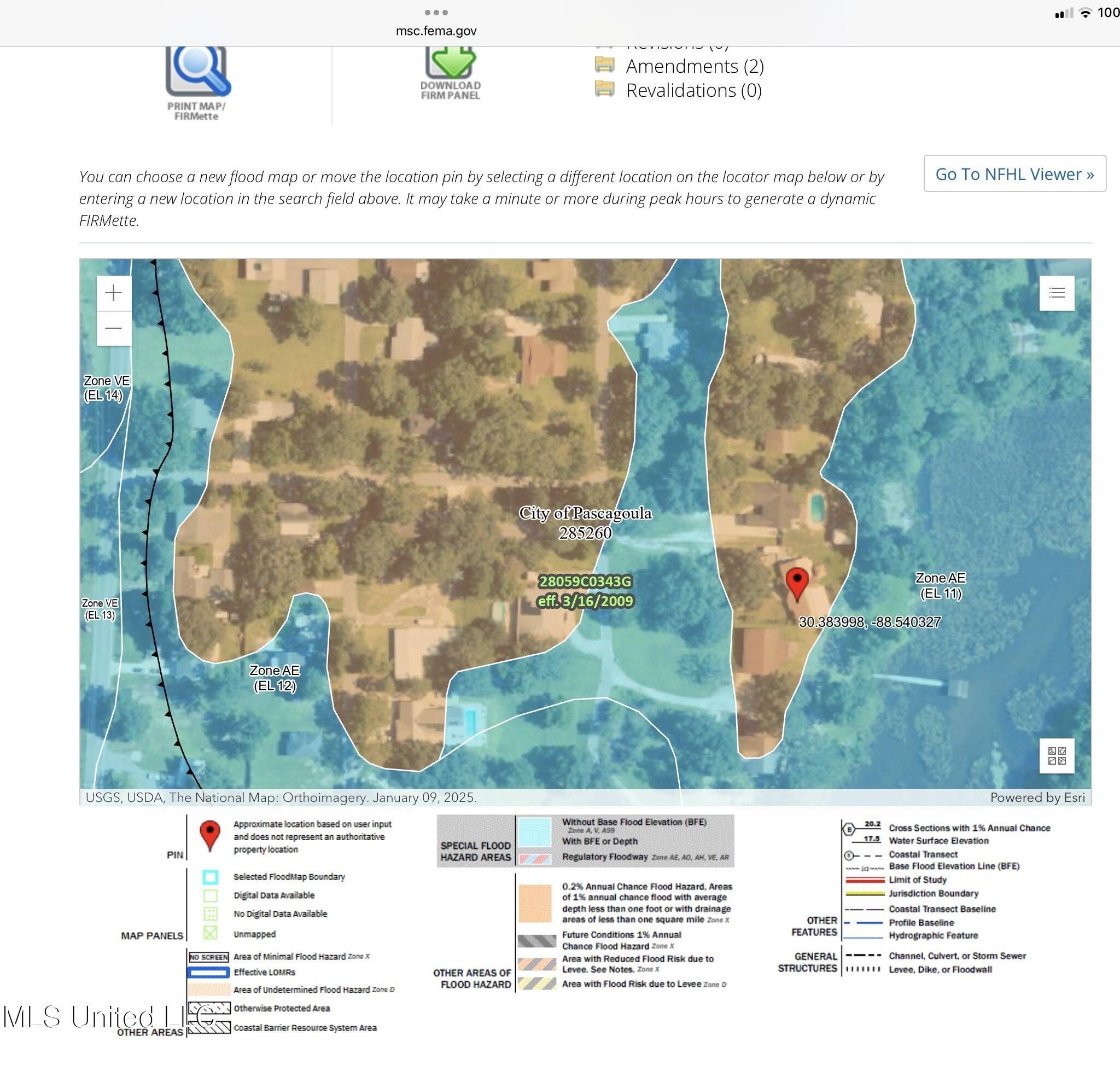Expand Revalidations (0) list
Screen dimensions: 1120x1065
click(693, 90)
